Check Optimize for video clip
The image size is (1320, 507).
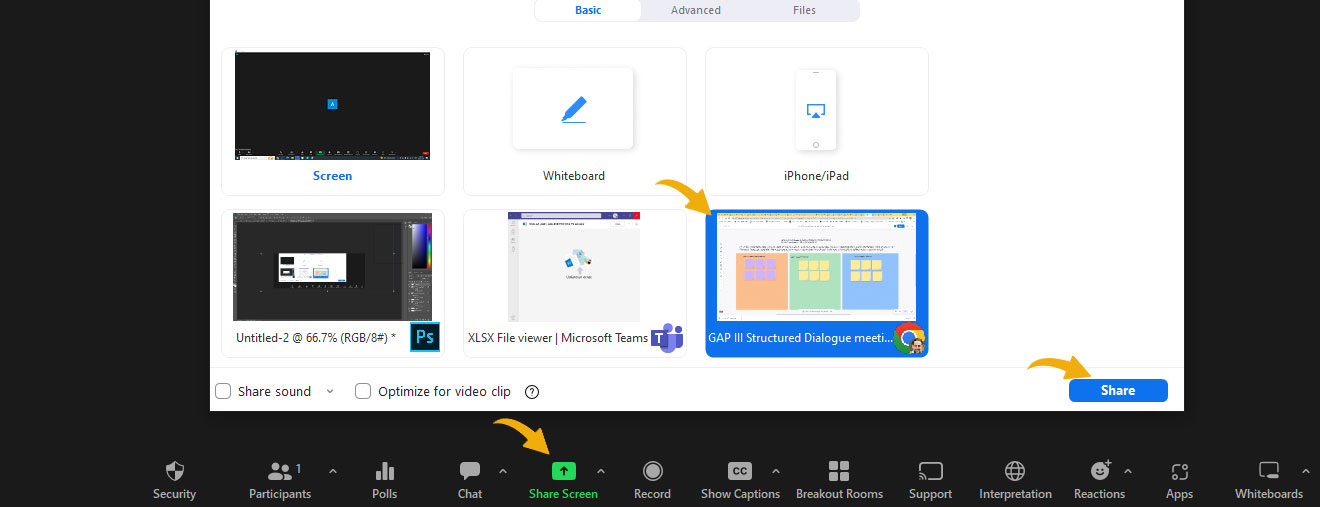pyautogui.click(x=363, y=391)
